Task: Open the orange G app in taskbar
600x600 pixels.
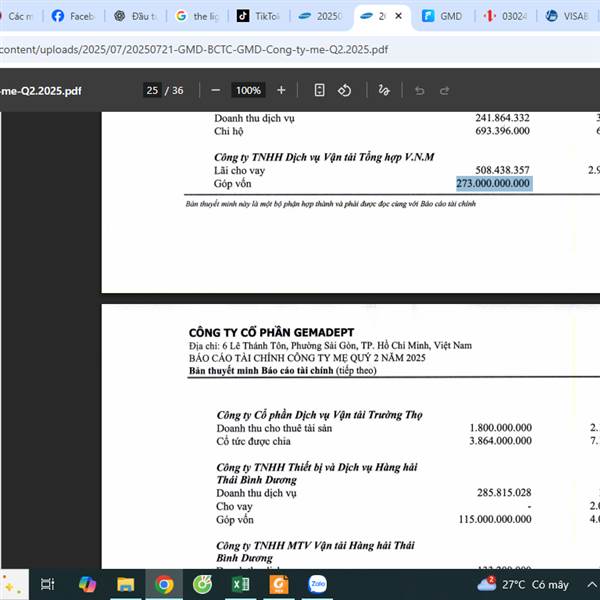Action: pyautogui.click(x=279, y=584)
